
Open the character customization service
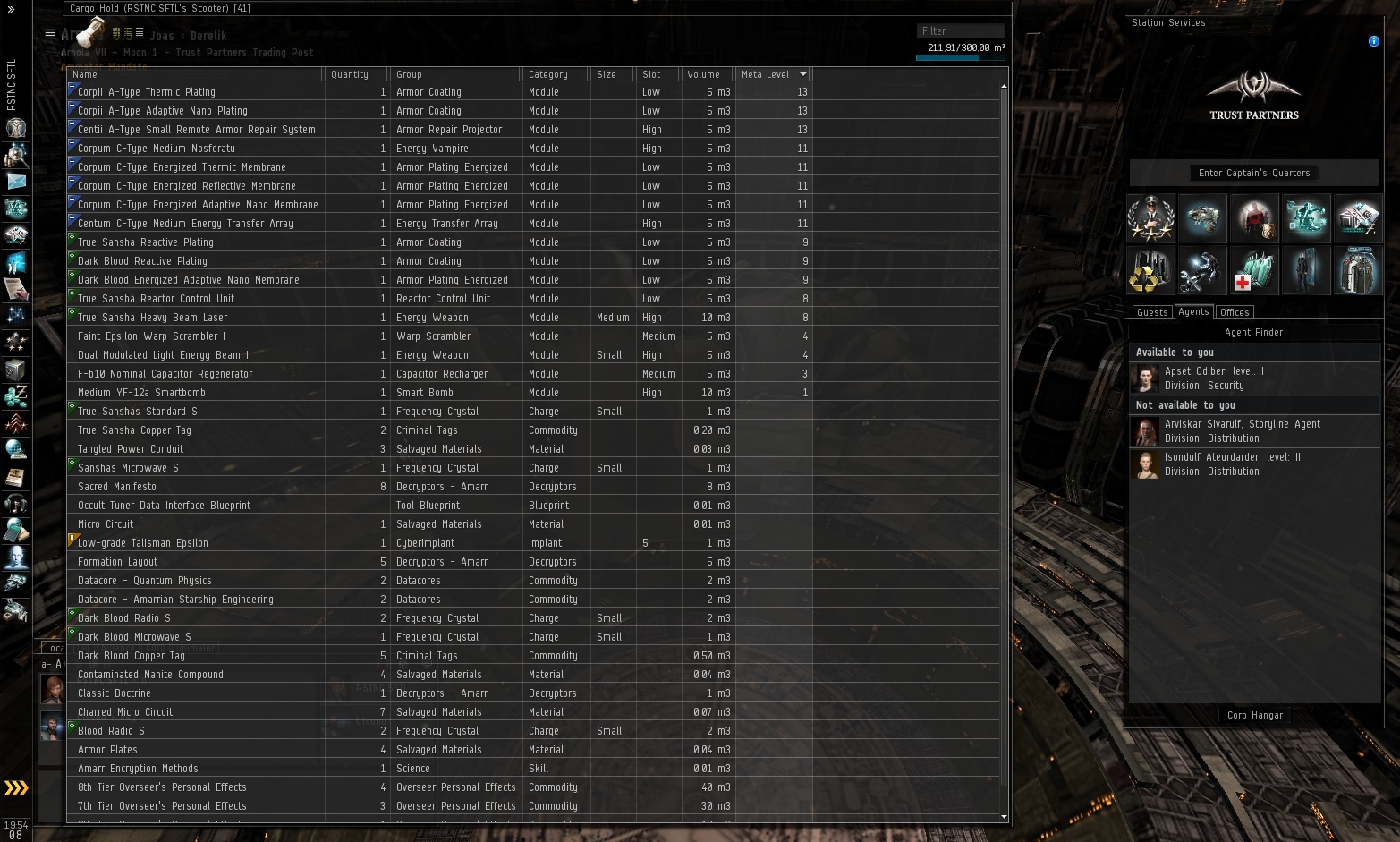(1306, 270)
